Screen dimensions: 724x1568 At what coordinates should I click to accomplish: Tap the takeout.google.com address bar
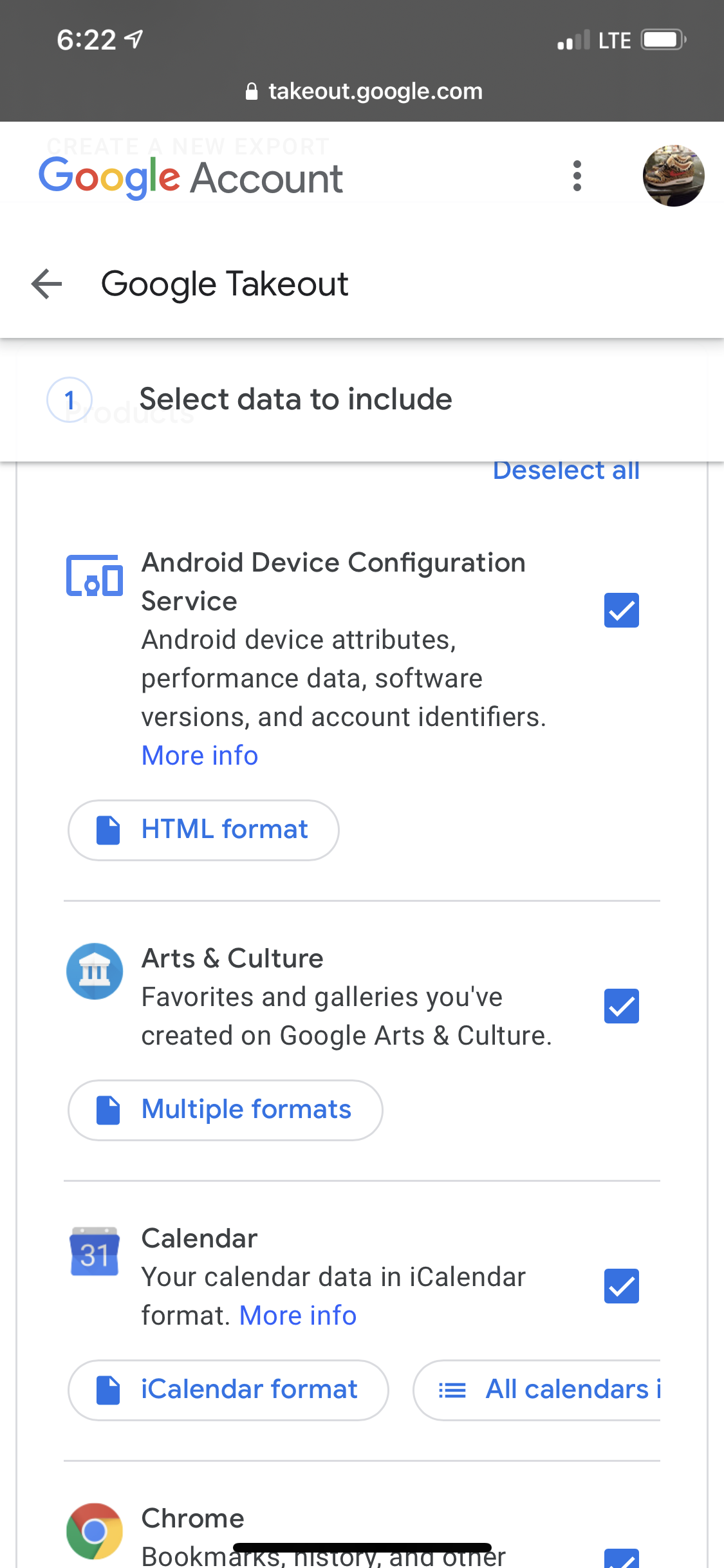364,91
